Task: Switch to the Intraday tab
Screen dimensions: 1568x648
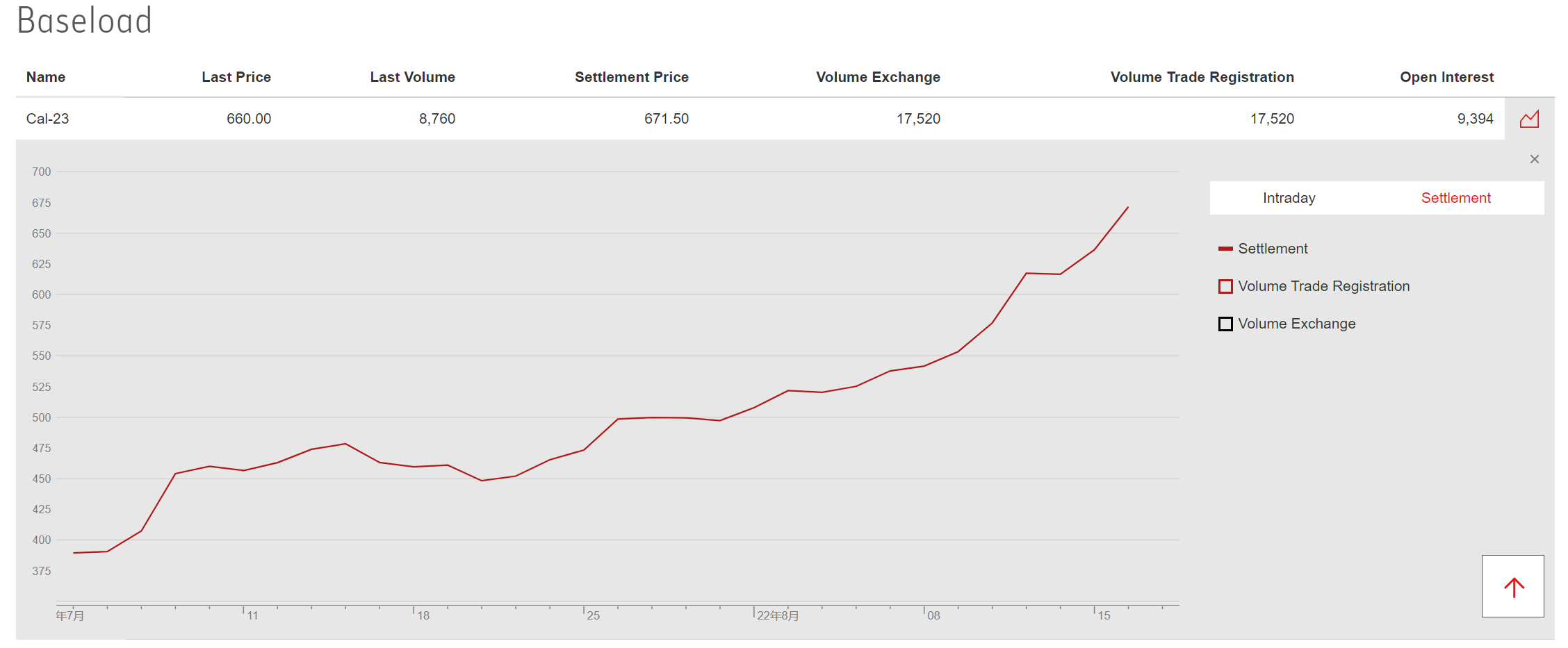Action: [x=1289, y=198]
